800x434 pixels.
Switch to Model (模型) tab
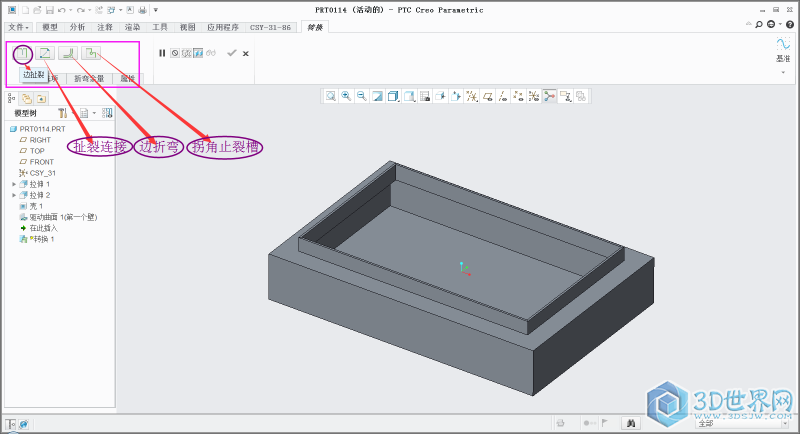click(50, 27)
